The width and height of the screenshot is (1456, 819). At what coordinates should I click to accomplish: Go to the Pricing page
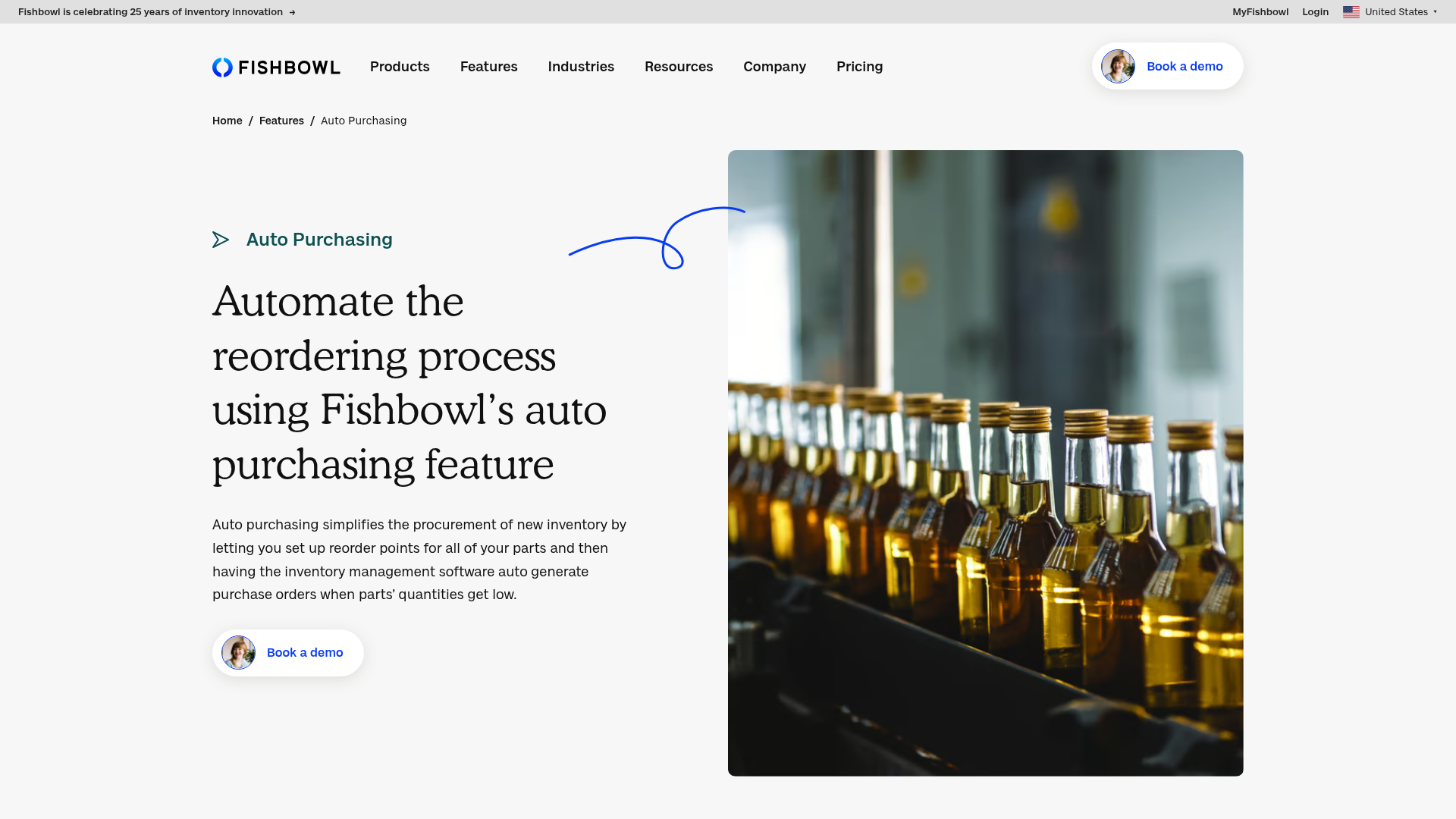pos(859,67)
